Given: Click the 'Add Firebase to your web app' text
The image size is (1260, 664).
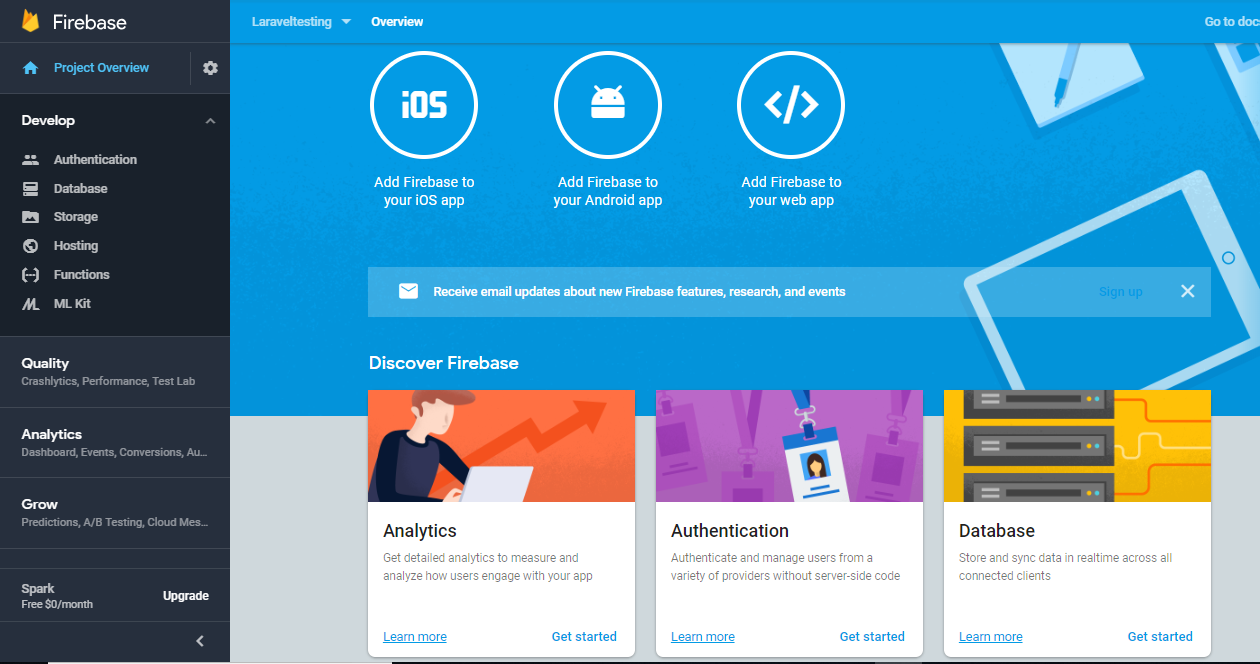Looking at the screenshot, I should tap(791, 191).
